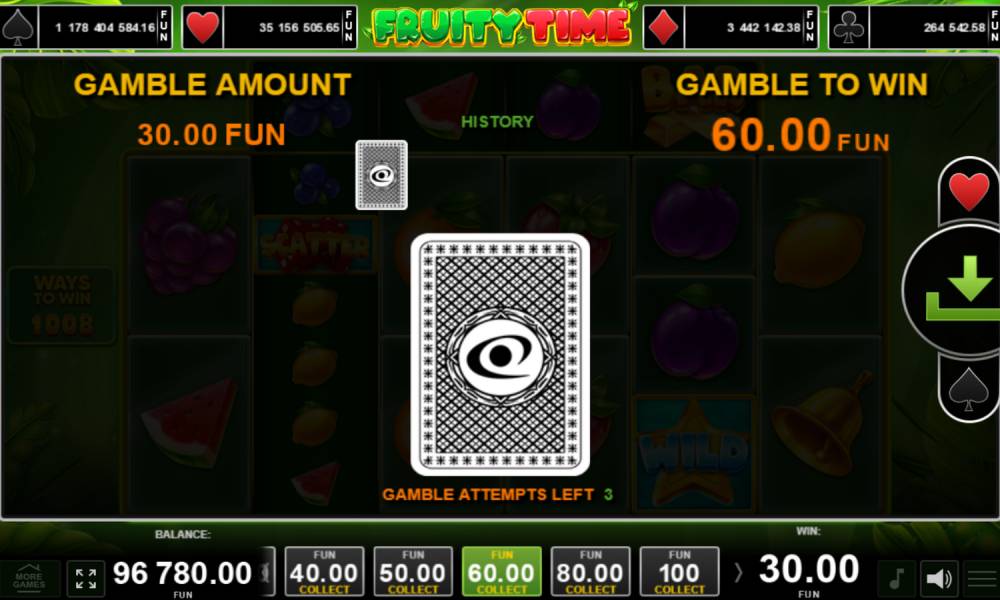The width and height of the screenshot is (1000, 600).
Task: Collect 40.00 FUN button
Action: 324,571
